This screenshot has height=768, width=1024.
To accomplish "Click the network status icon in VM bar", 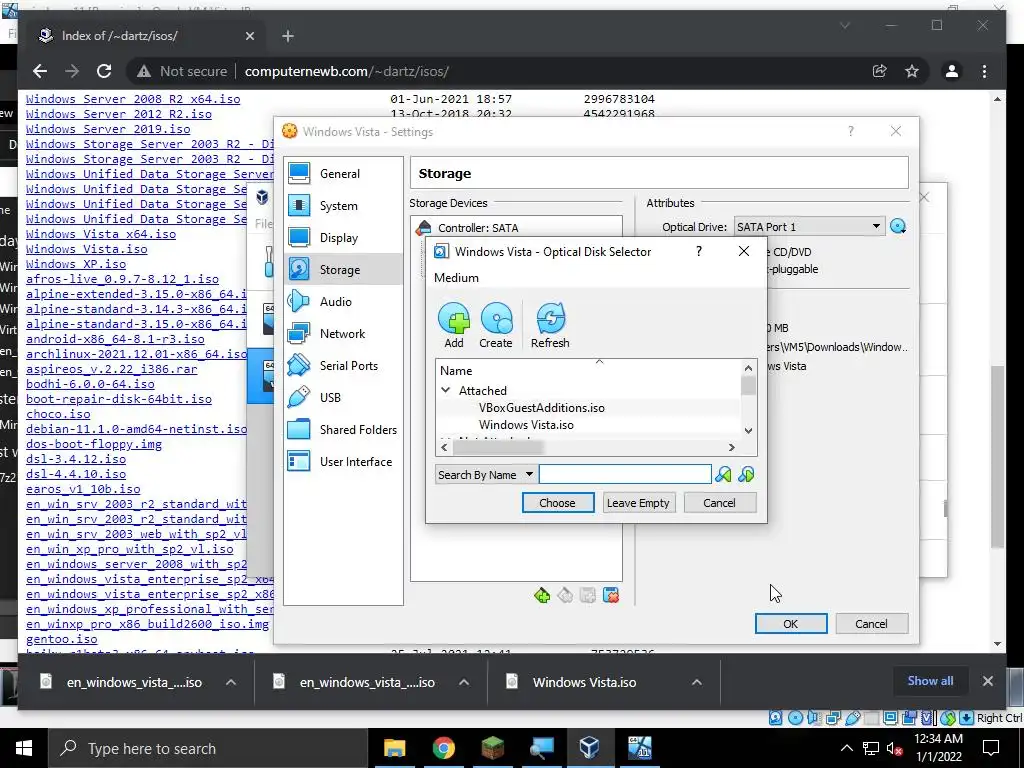I will 833,718.
